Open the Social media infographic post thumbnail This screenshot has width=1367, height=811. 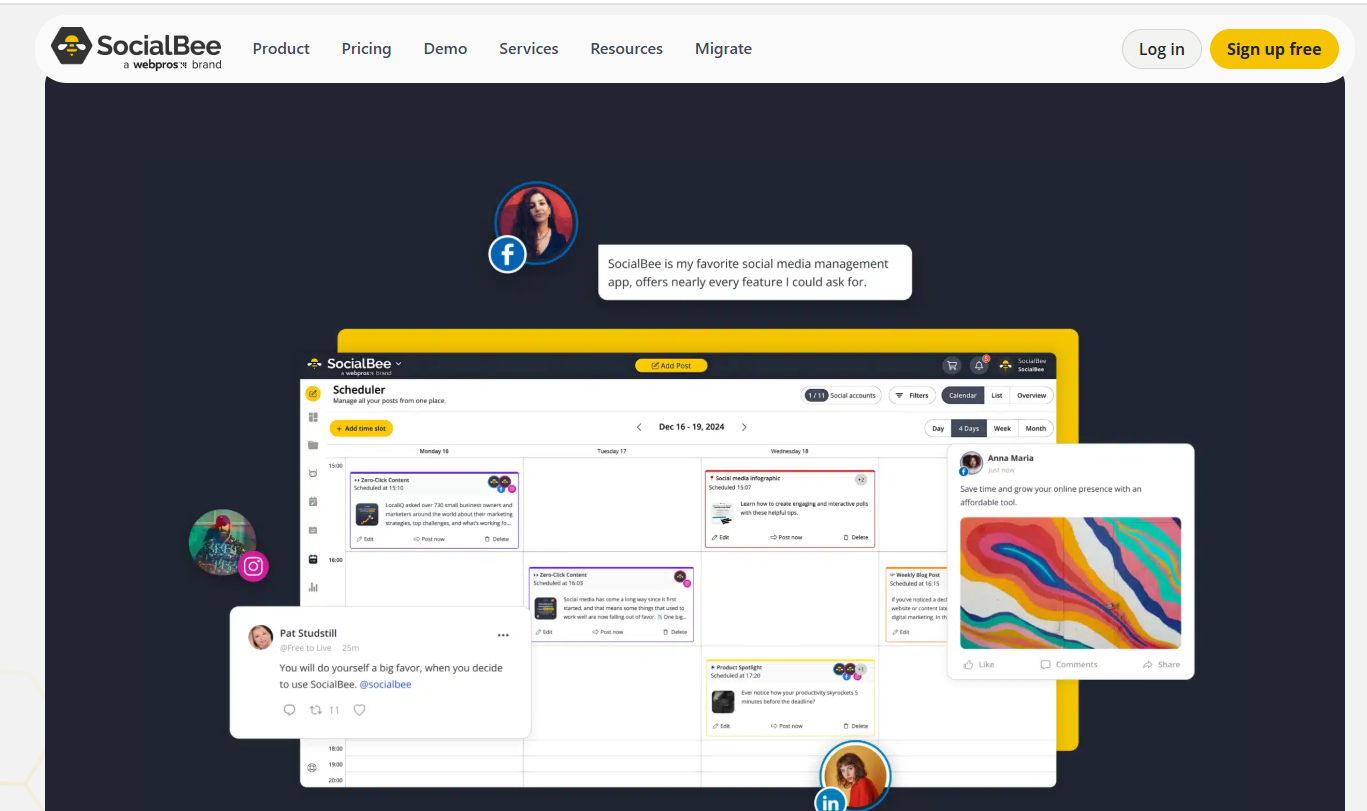[x=723, y=512]
